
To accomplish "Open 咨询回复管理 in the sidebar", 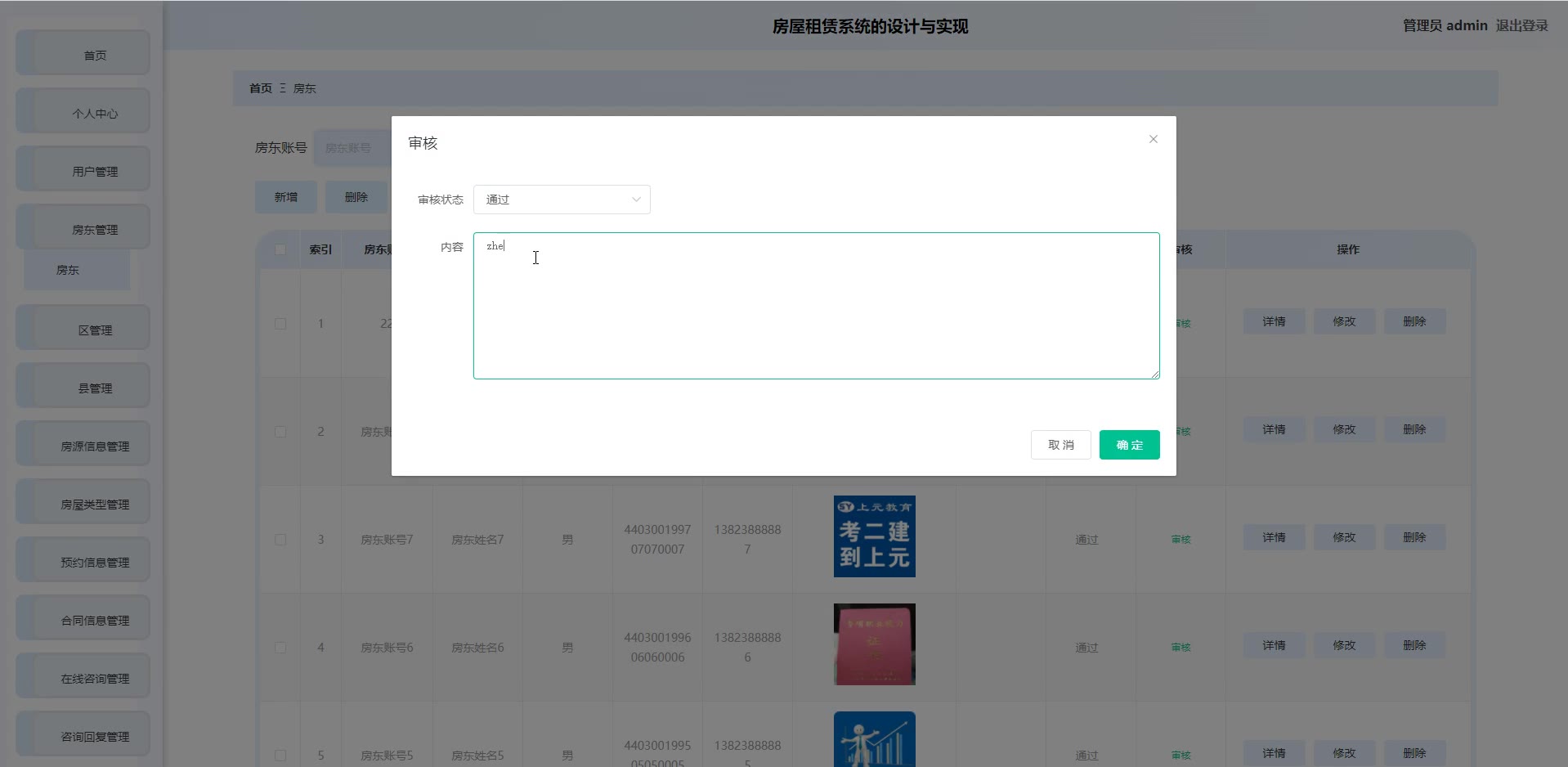I will pyautogui.click(x=83, y=735).
